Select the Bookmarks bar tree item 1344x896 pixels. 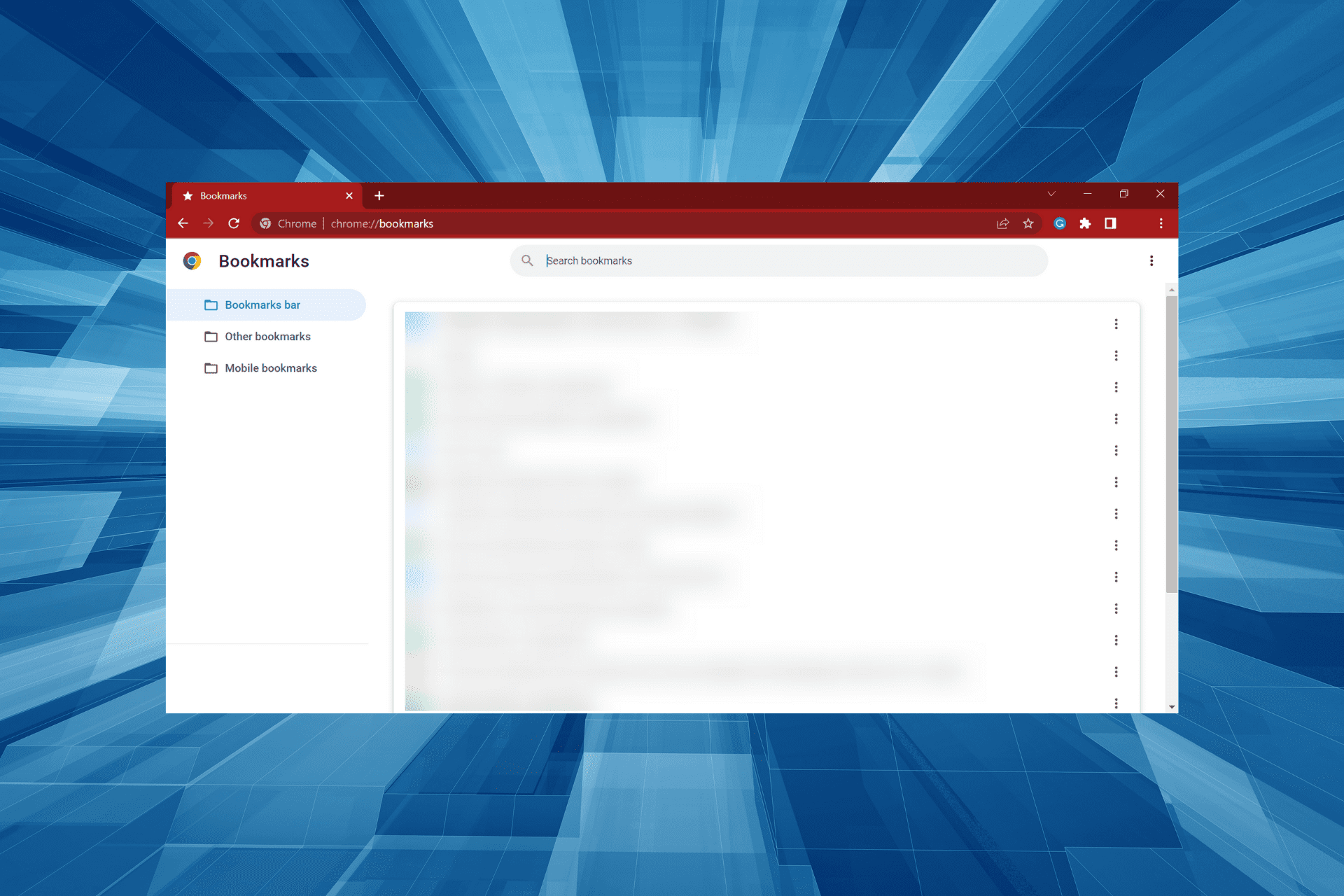pos(263,305)
